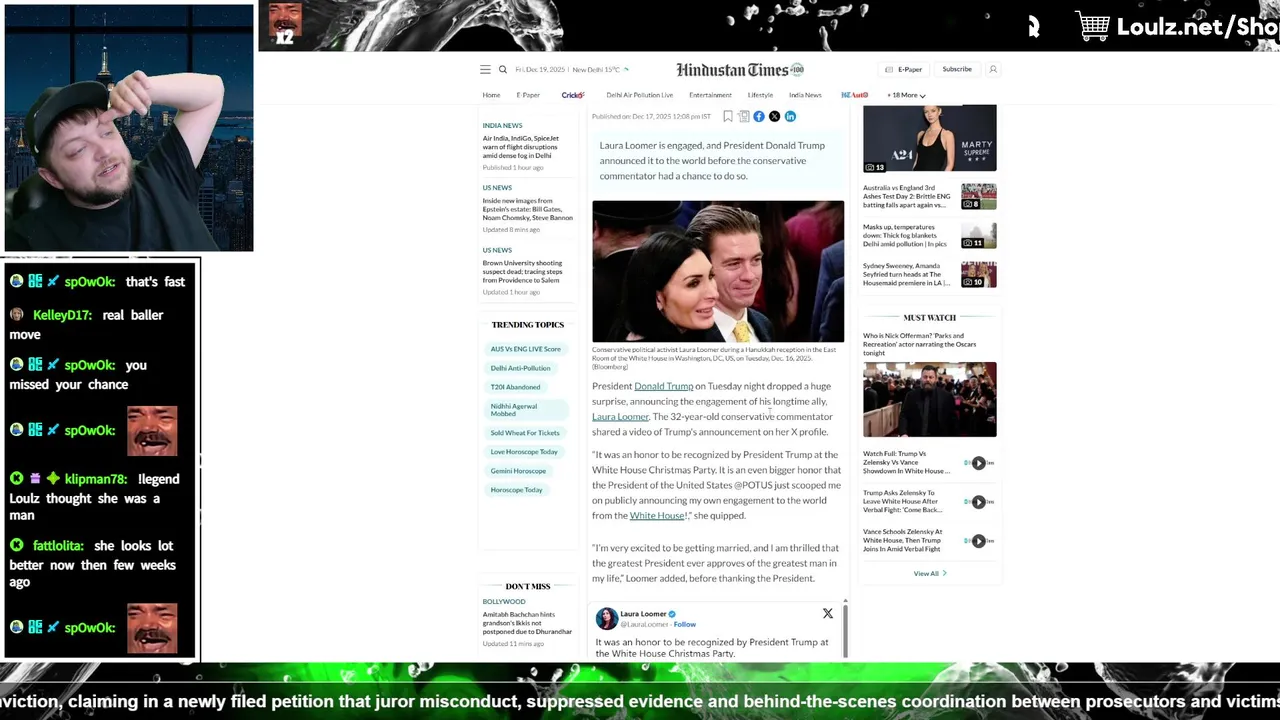The image size is (1280, 720).
Task: Play the Trump Asks Zelensky To Leave video
Action: point(979,502)
